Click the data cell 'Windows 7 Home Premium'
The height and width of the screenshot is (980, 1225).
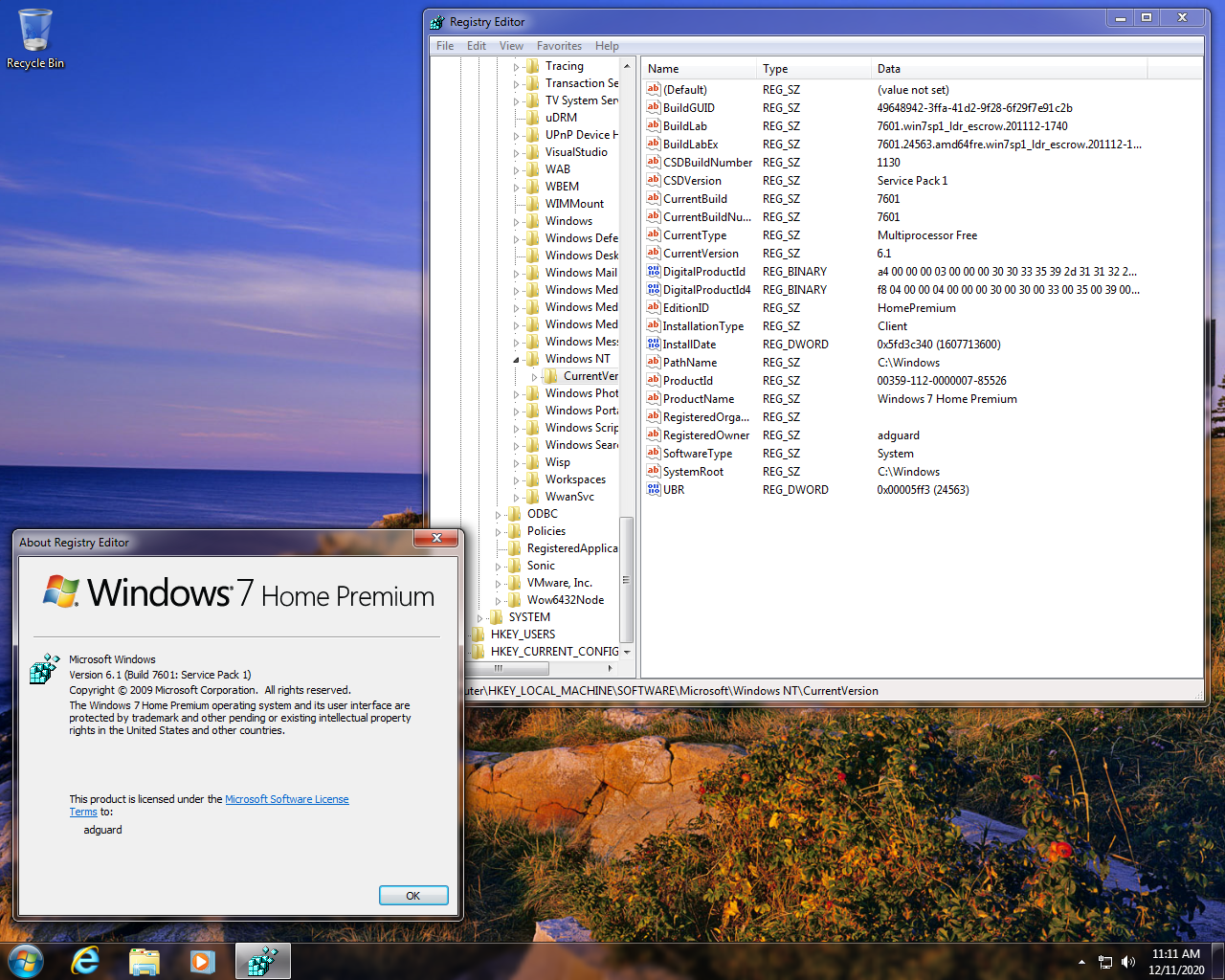[x=947, y=398]
